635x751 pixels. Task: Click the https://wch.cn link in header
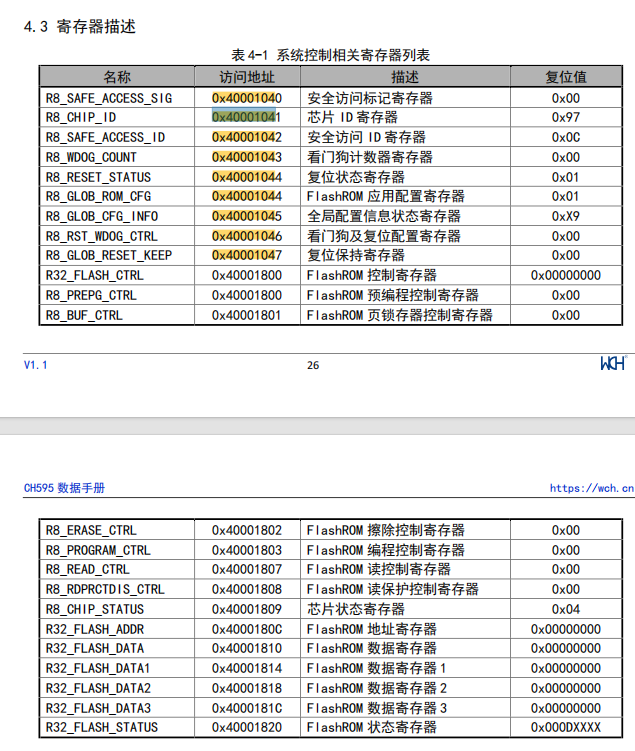591,488
